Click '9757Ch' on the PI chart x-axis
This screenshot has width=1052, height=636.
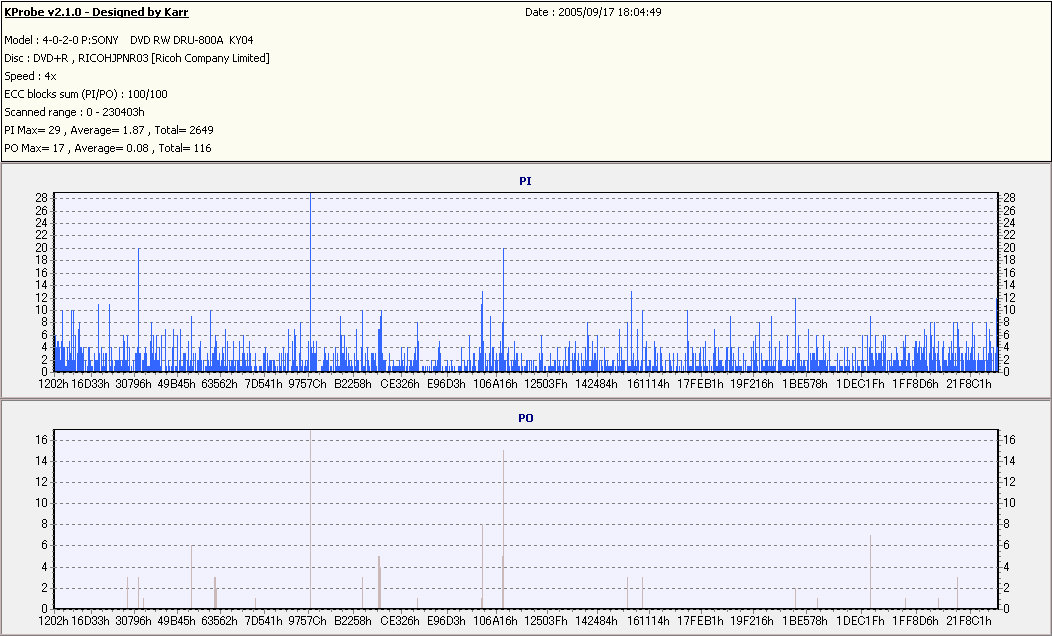307,384
